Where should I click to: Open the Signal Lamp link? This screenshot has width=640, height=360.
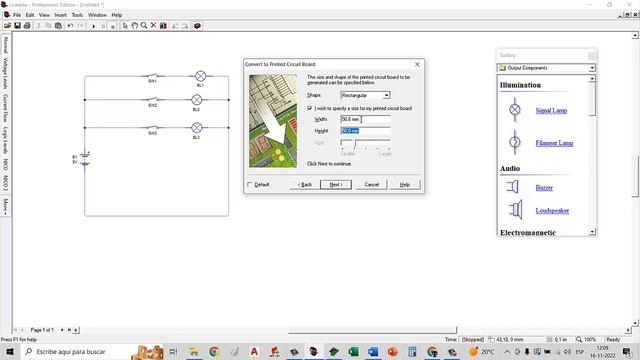click(551, 110)
